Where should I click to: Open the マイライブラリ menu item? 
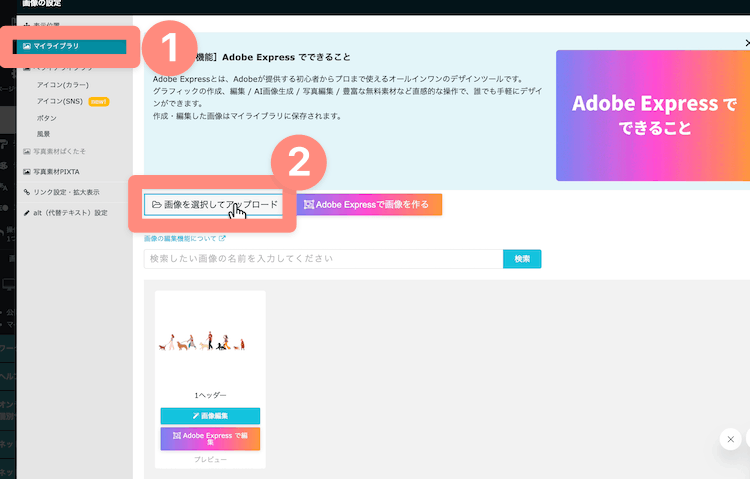click(71, 46)
